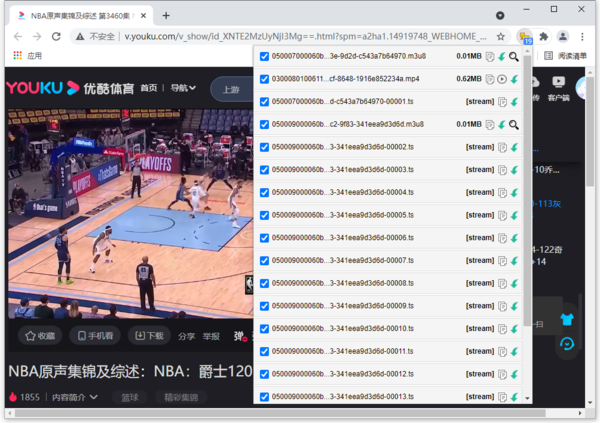Click the search icon on the first m3u8 row
Screen dimensions: 600x423
(x=514, y=57)
